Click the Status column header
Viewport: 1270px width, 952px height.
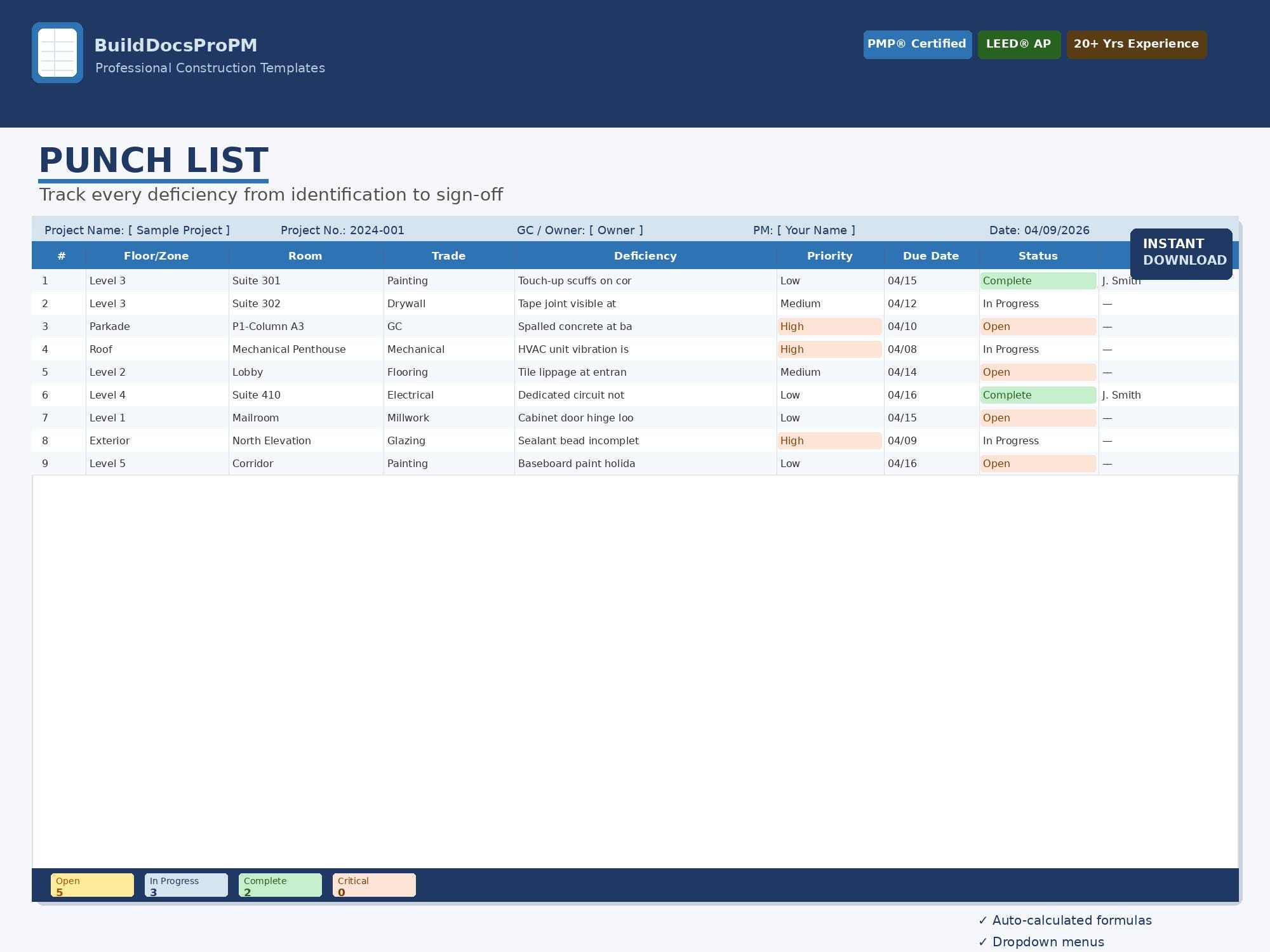tap(1038, 256)
